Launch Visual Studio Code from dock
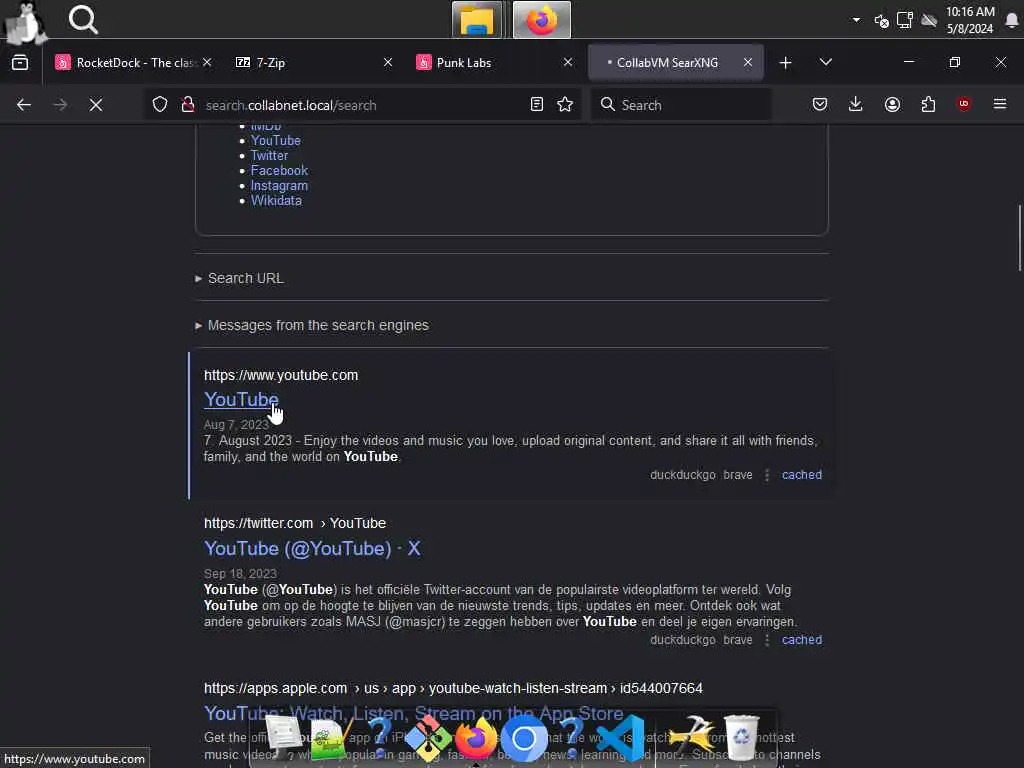 coord(621,739)
